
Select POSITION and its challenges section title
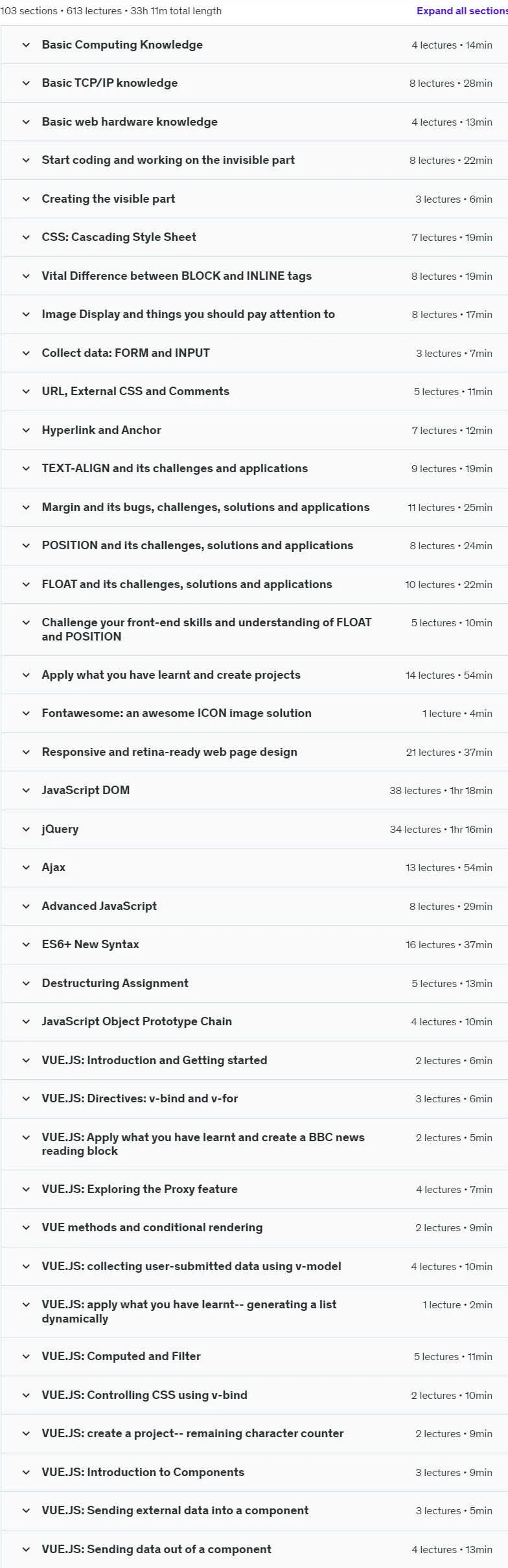click(198, 545)
